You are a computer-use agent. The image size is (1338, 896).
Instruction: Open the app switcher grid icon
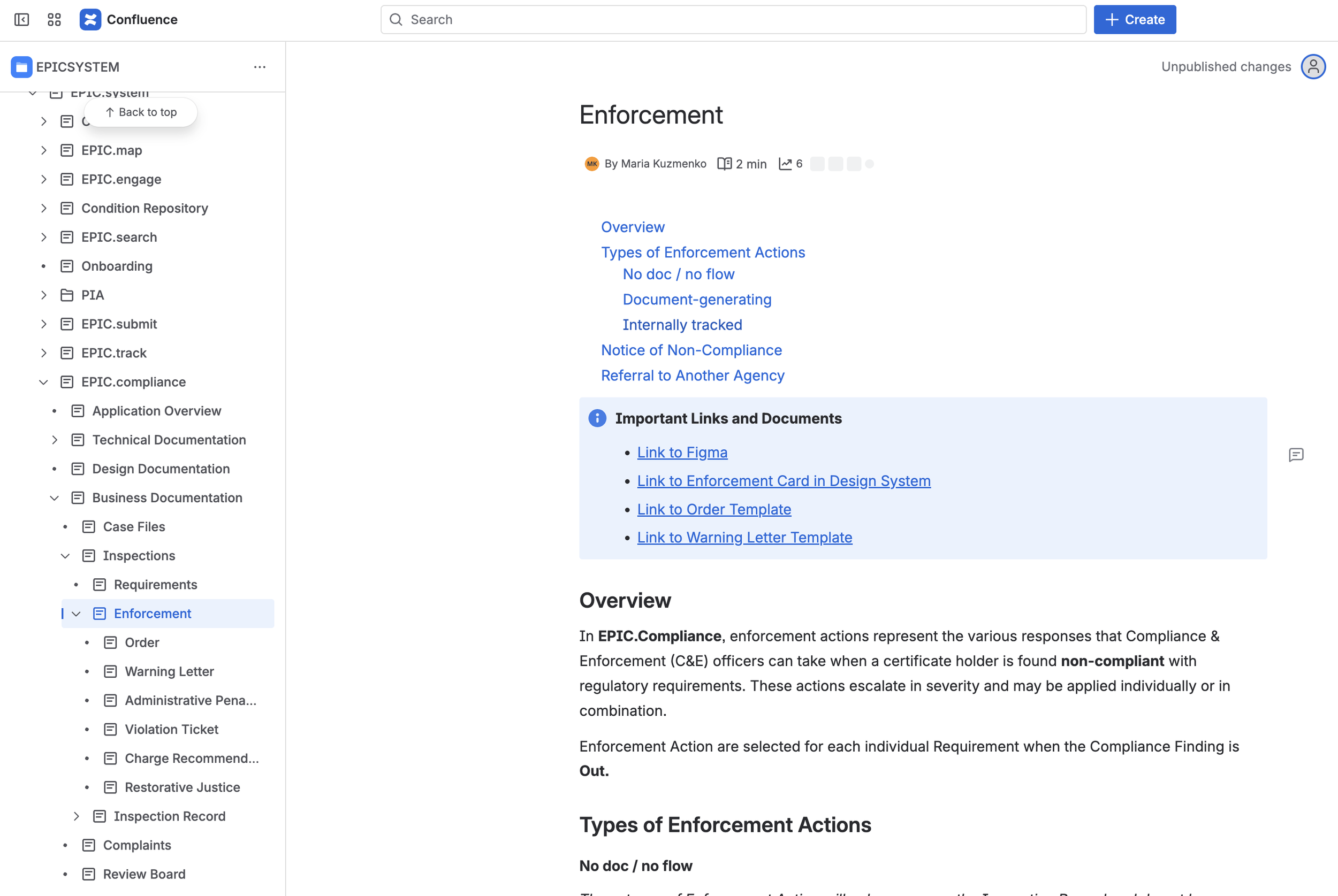point(54,19)
